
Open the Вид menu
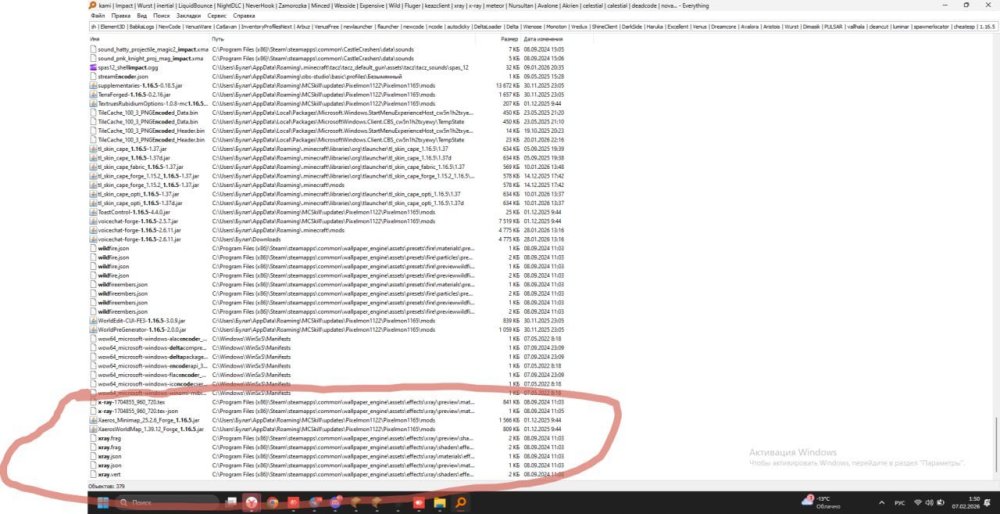142,15
